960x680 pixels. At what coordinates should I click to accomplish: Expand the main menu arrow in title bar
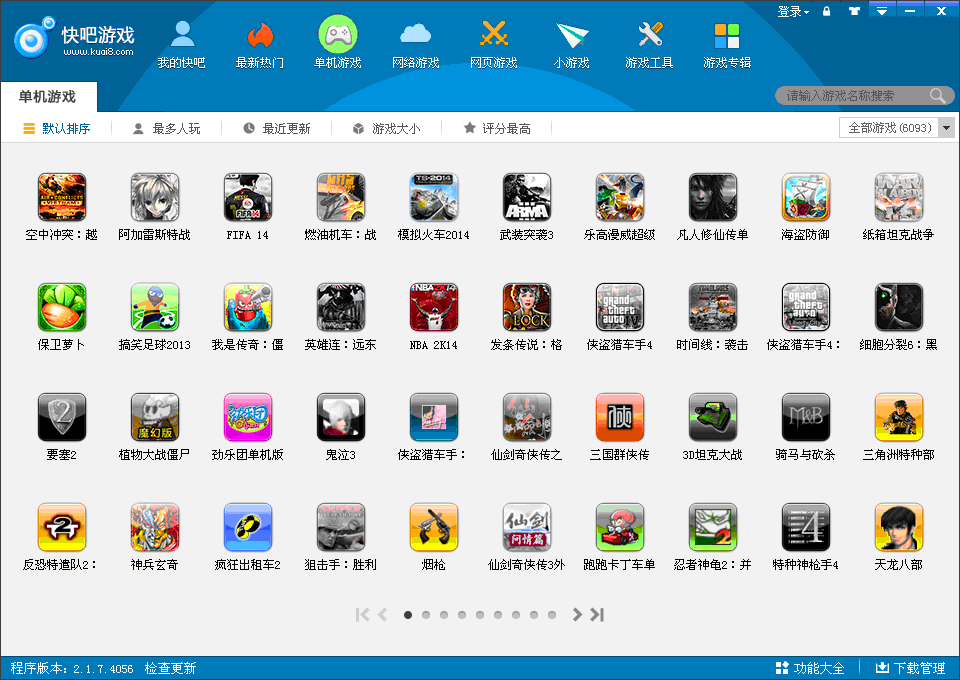coord(881,12)
